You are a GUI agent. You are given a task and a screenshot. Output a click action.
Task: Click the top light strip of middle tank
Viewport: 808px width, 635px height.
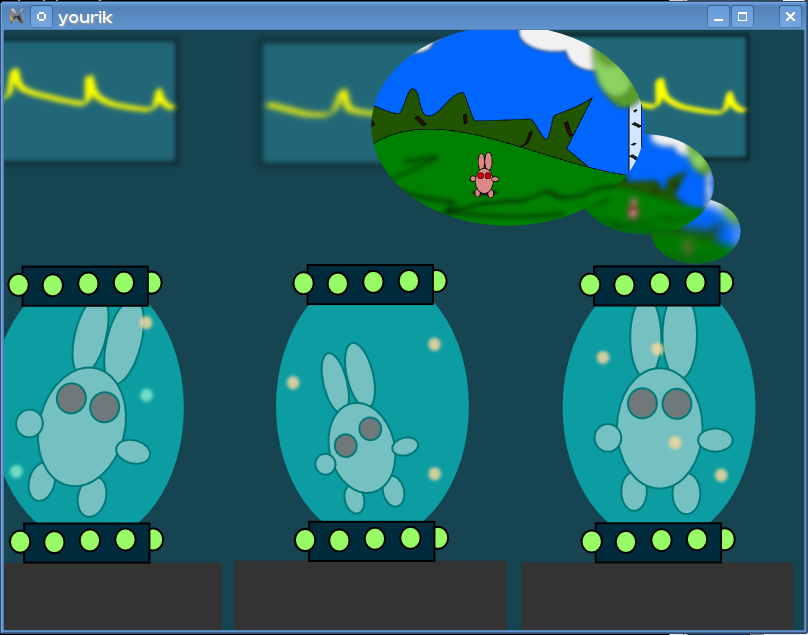pyautogui.click(x=370, y=283)
